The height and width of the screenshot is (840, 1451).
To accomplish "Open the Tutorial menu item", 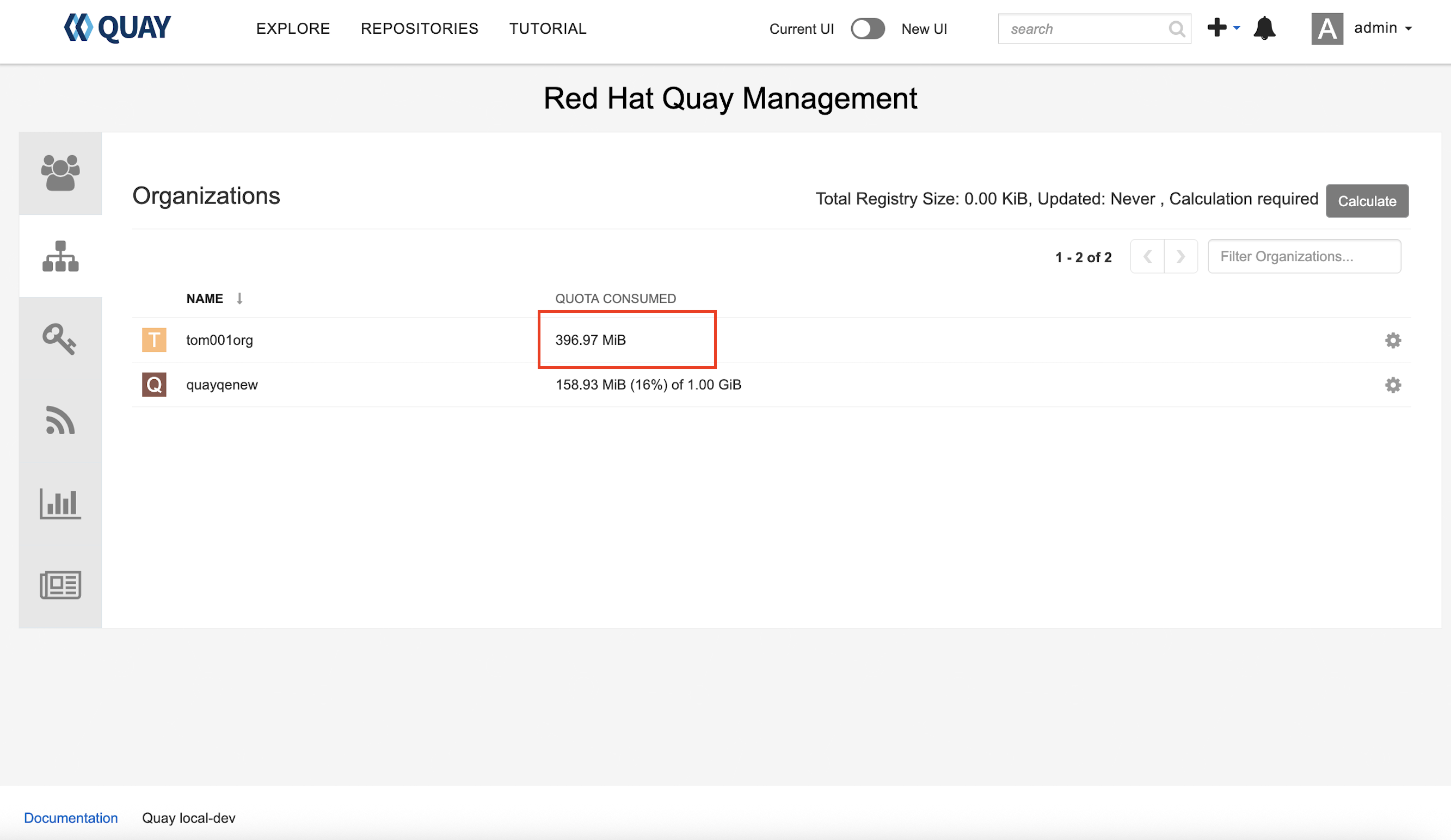I will [547, 28].
